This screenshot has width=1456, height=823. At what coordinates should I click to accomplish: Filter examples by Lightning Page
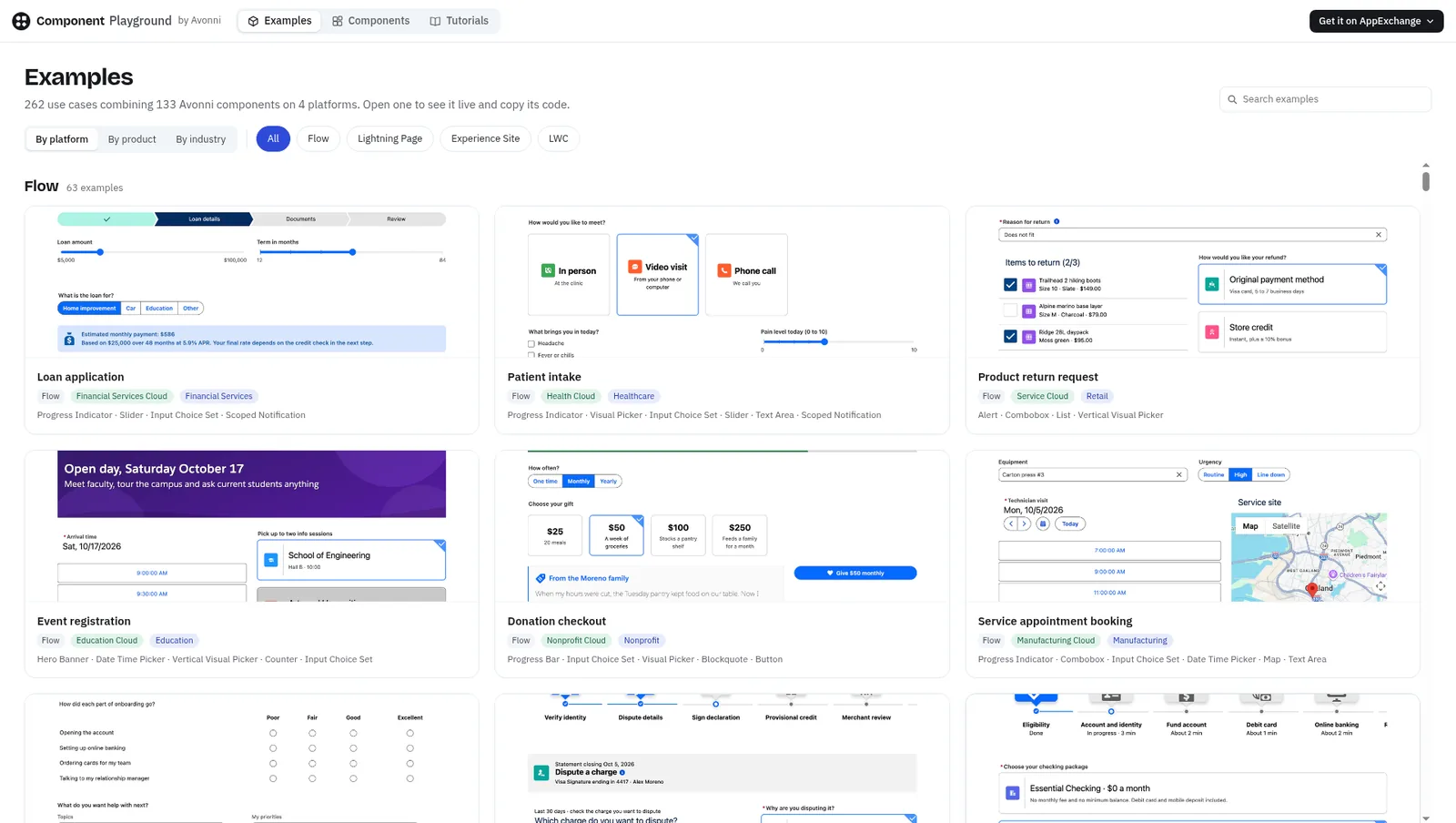click(389, 138)
